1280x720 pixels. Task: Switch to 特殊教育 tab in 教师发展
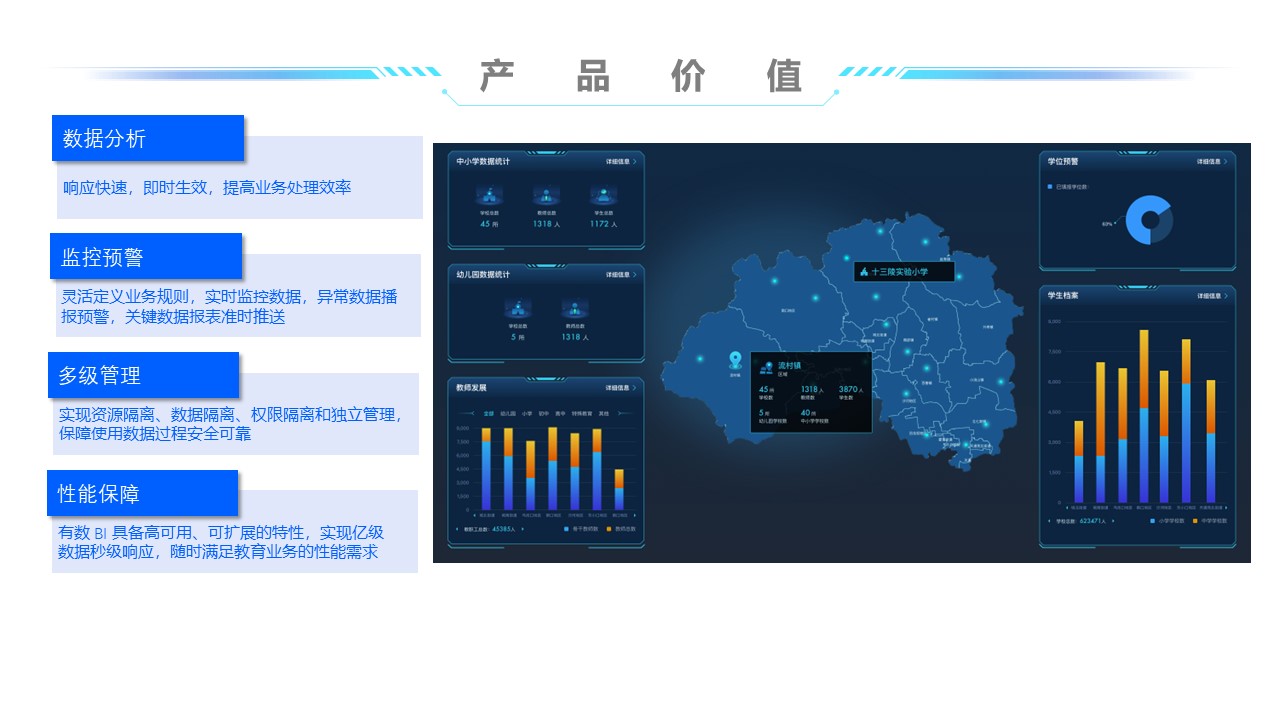click(x=582, y=413)
